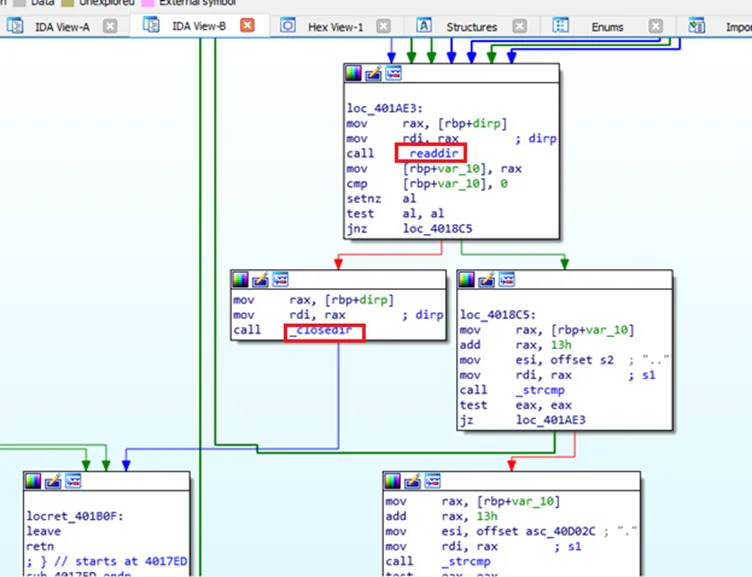Close IDA View-B with red X

tap(247, 25)
